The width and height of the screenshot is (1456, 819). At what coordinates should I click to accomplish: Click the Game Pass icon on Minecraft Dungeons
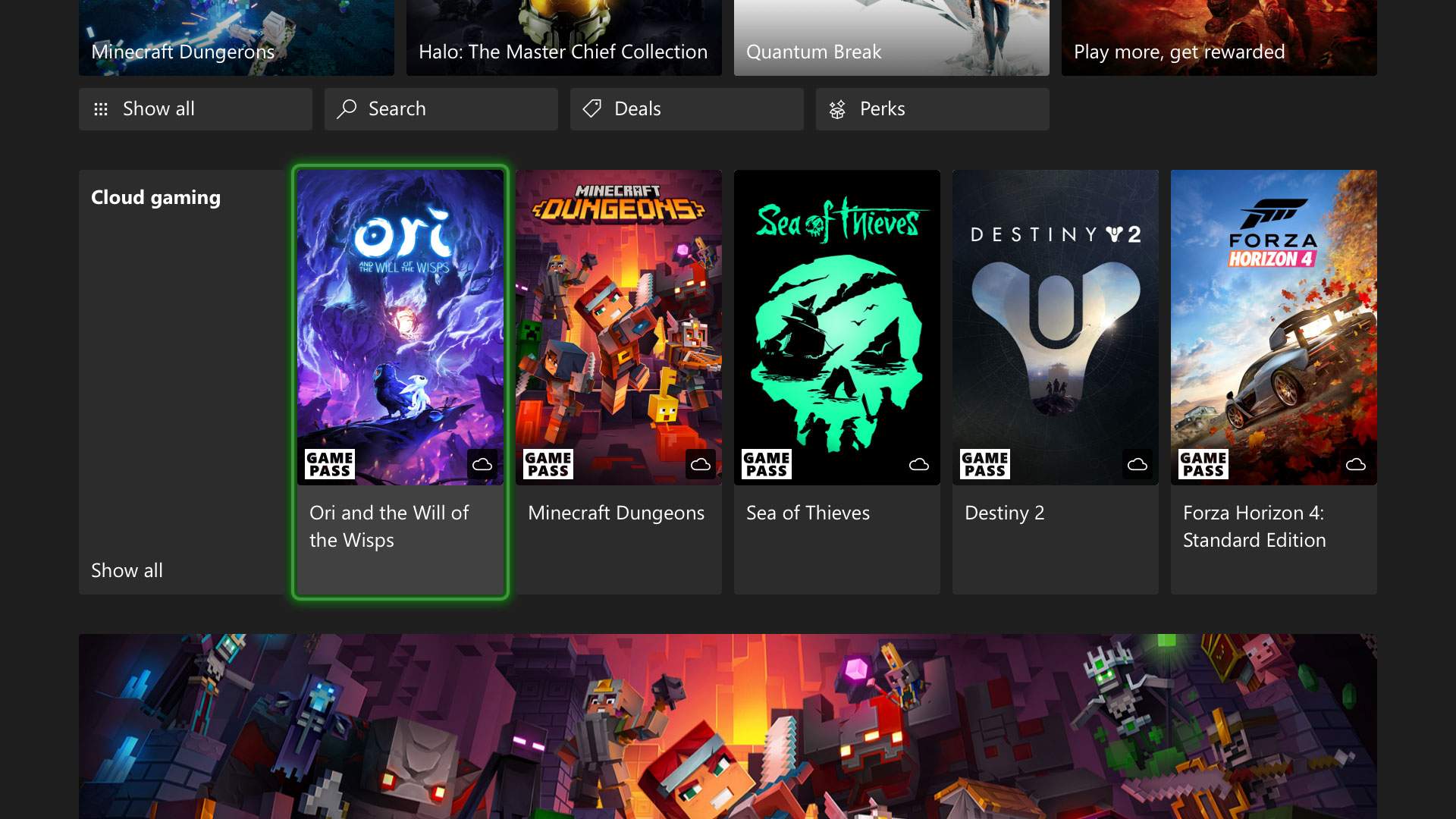click(x=547, y=463)
